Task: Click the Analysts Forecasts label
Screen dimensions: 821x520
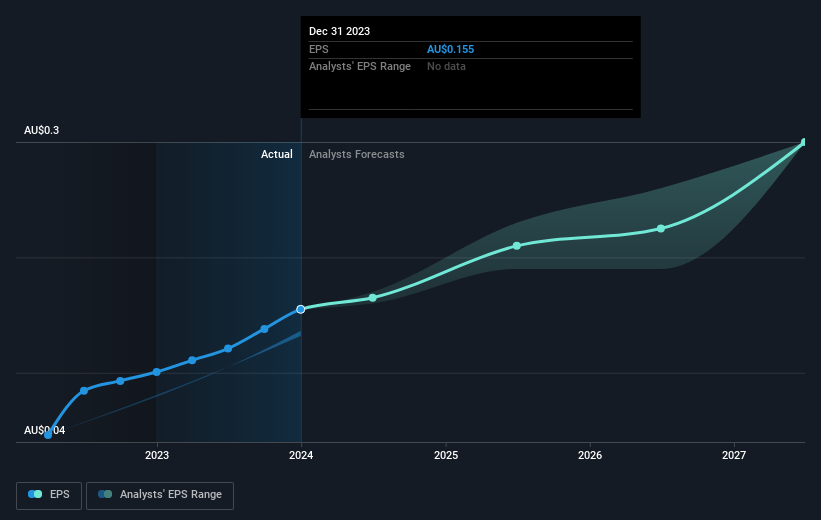Action: pos(357,154)
